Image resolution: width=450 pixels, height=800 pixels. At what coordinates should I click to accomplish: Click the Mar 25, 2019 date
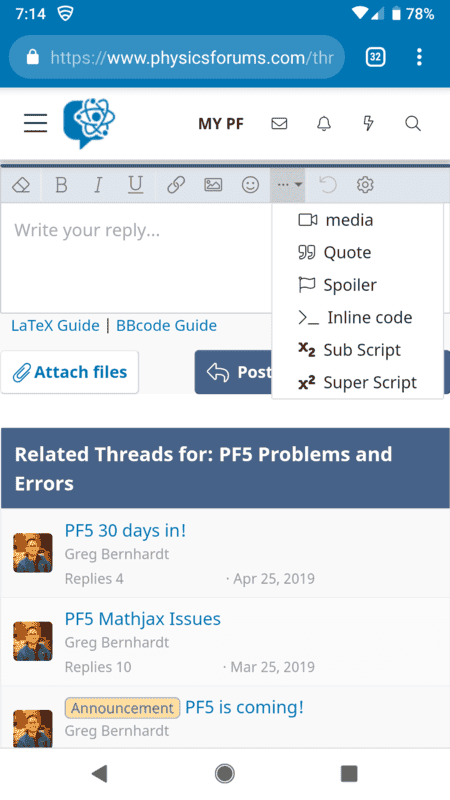[x=272, y=667]
